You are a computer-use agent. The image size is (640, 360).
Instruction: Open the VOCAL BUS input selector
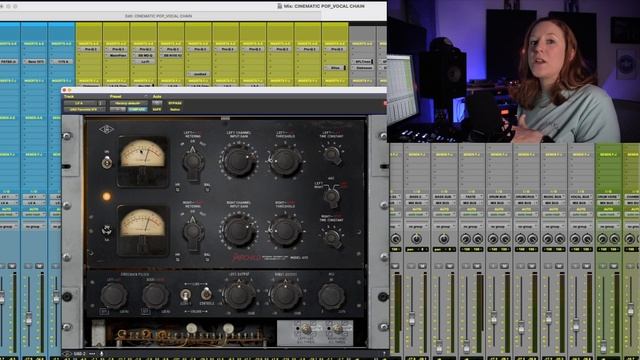click(x=581, y=196)
